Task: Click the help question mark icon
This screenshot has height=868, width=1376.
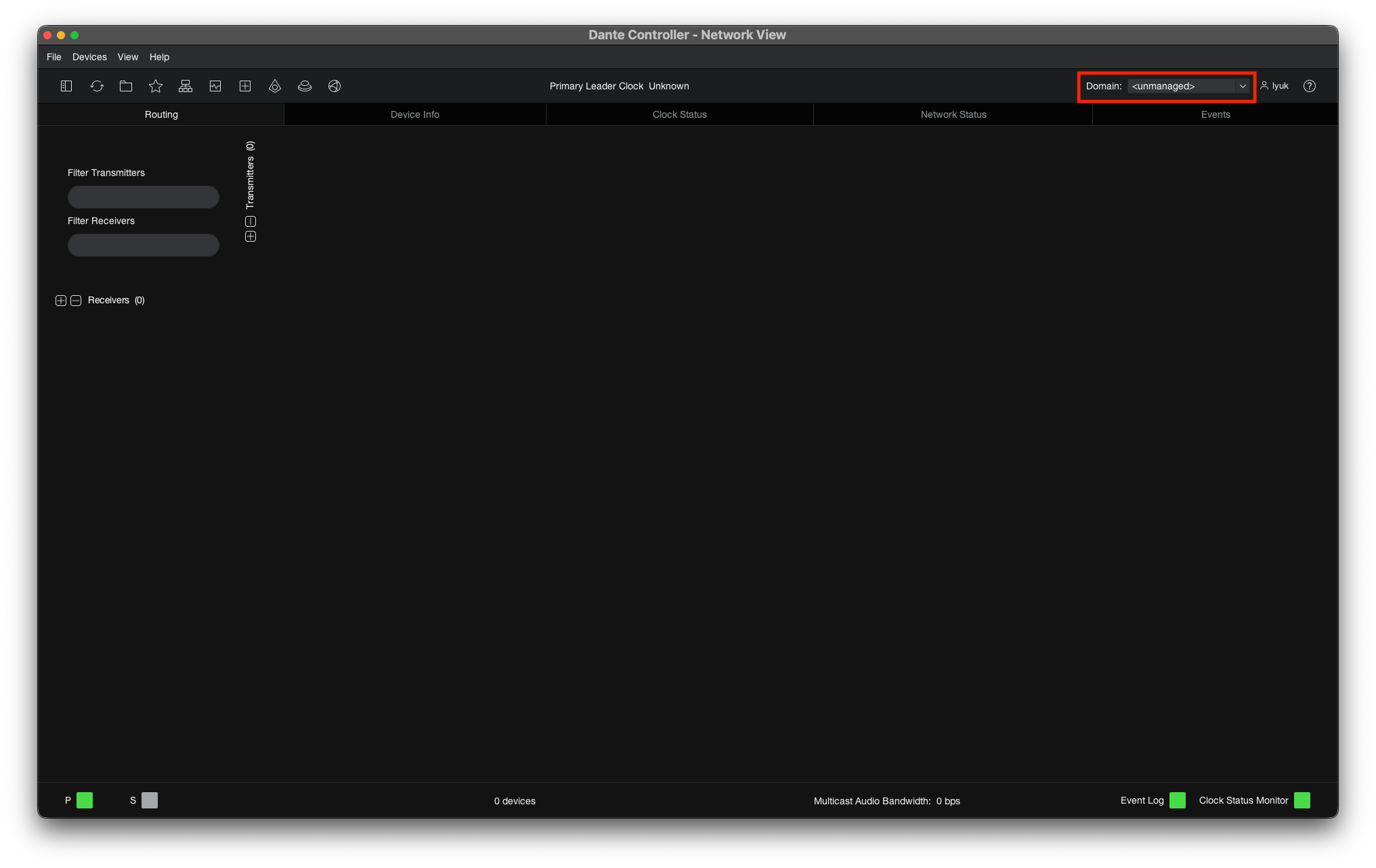Action: pos(1310,86)
